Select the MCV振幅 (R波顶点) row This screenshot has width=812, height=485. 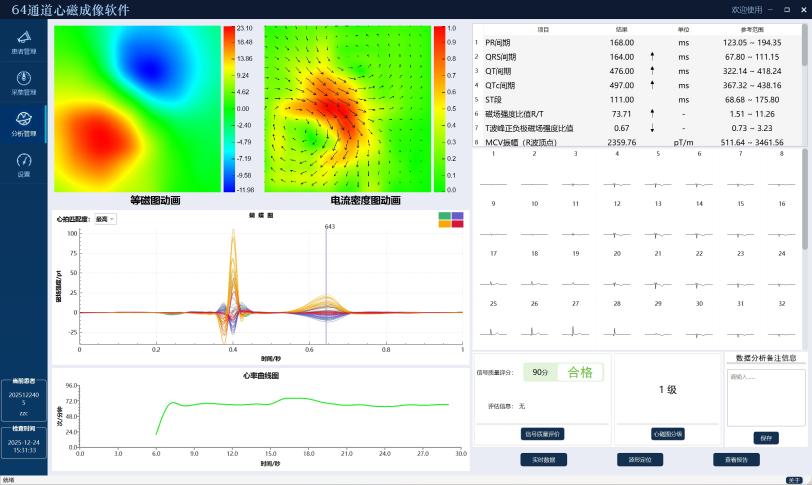coord(637,141)
